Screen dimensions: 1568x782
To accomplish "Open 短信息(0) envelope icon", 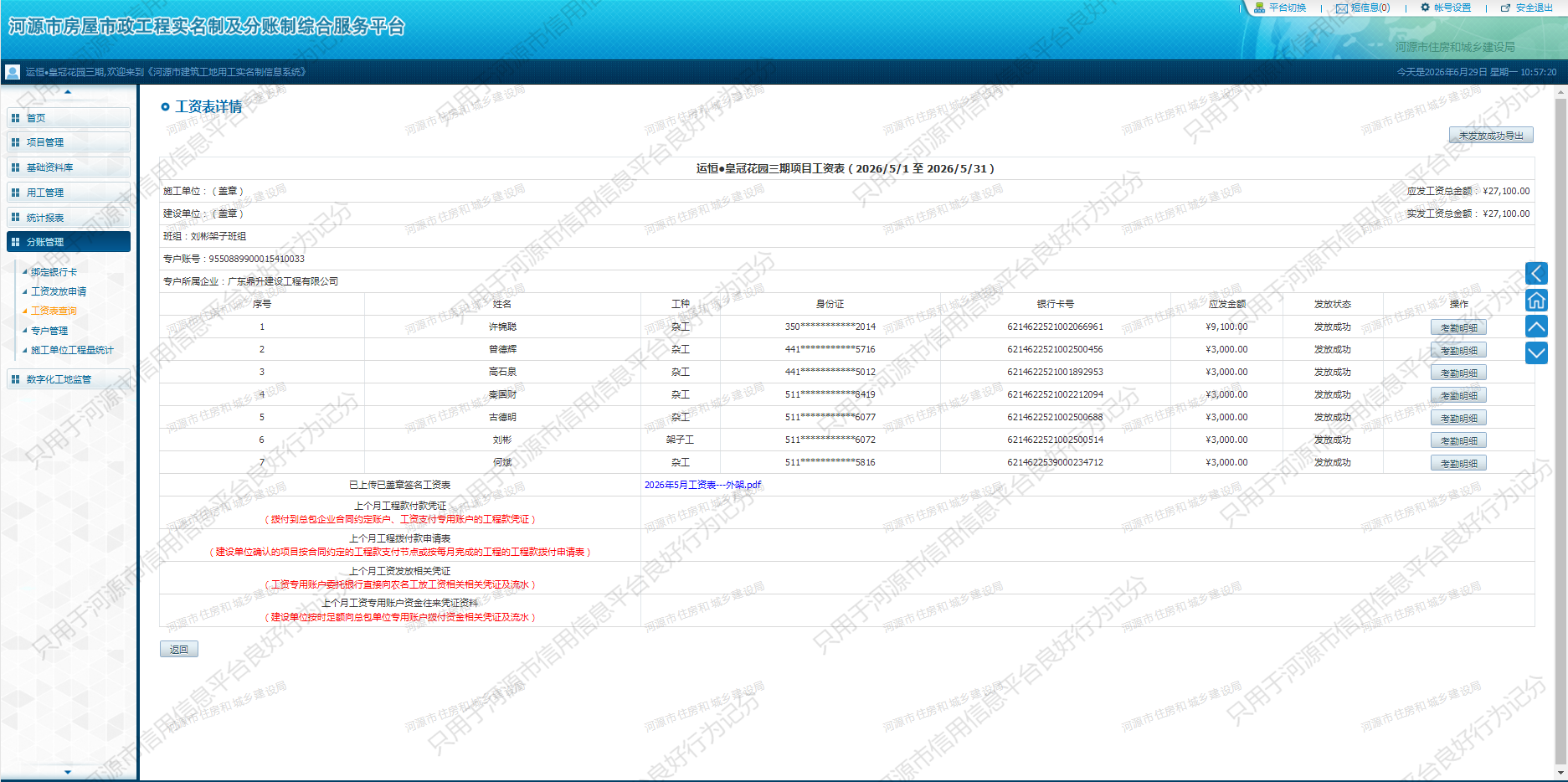I will (1341, 8).
